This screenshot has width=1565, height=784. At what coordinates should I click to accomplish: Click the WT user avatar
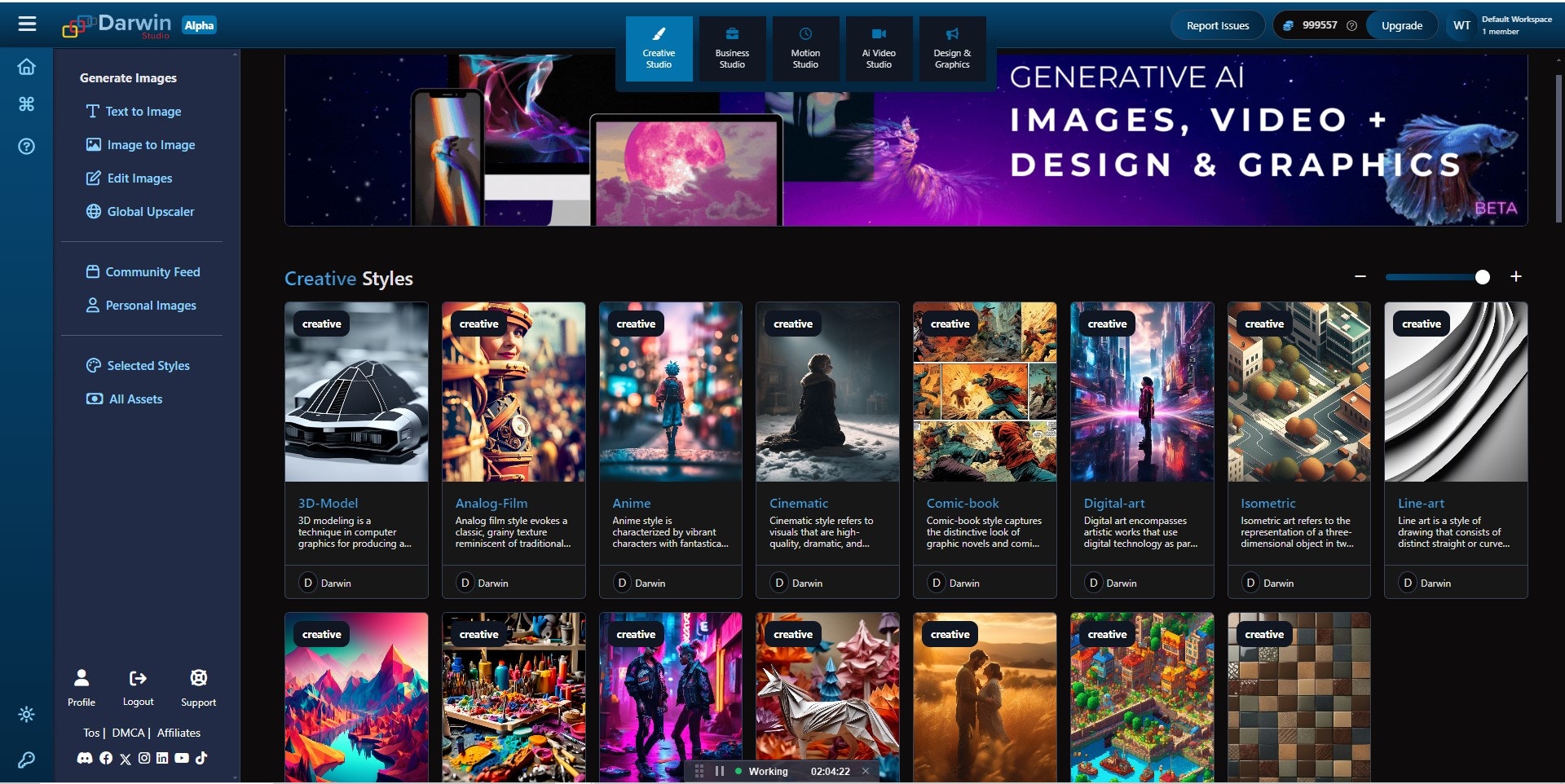pos(1462,25)
